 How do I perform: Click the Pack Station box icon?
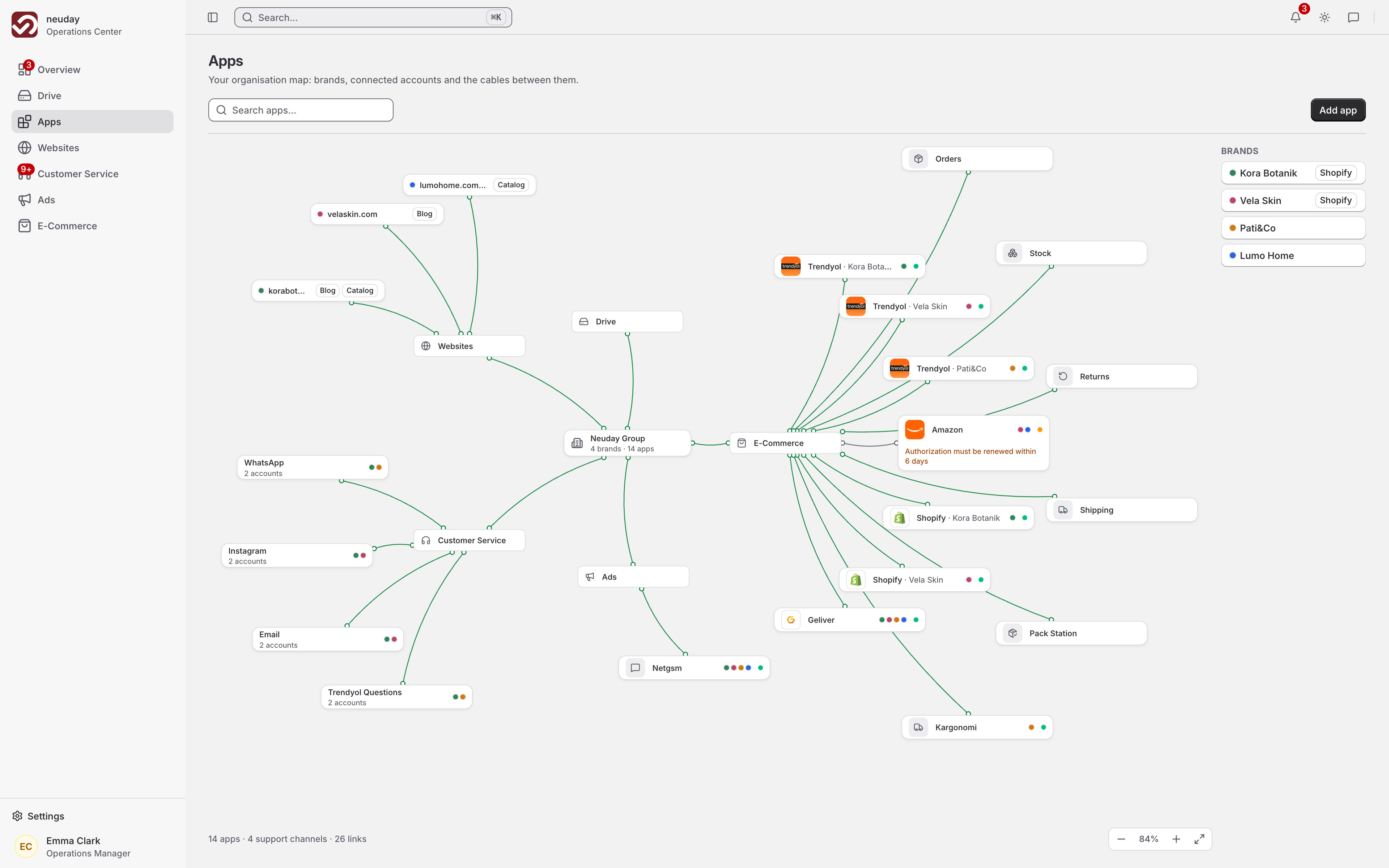[1012, 633]
